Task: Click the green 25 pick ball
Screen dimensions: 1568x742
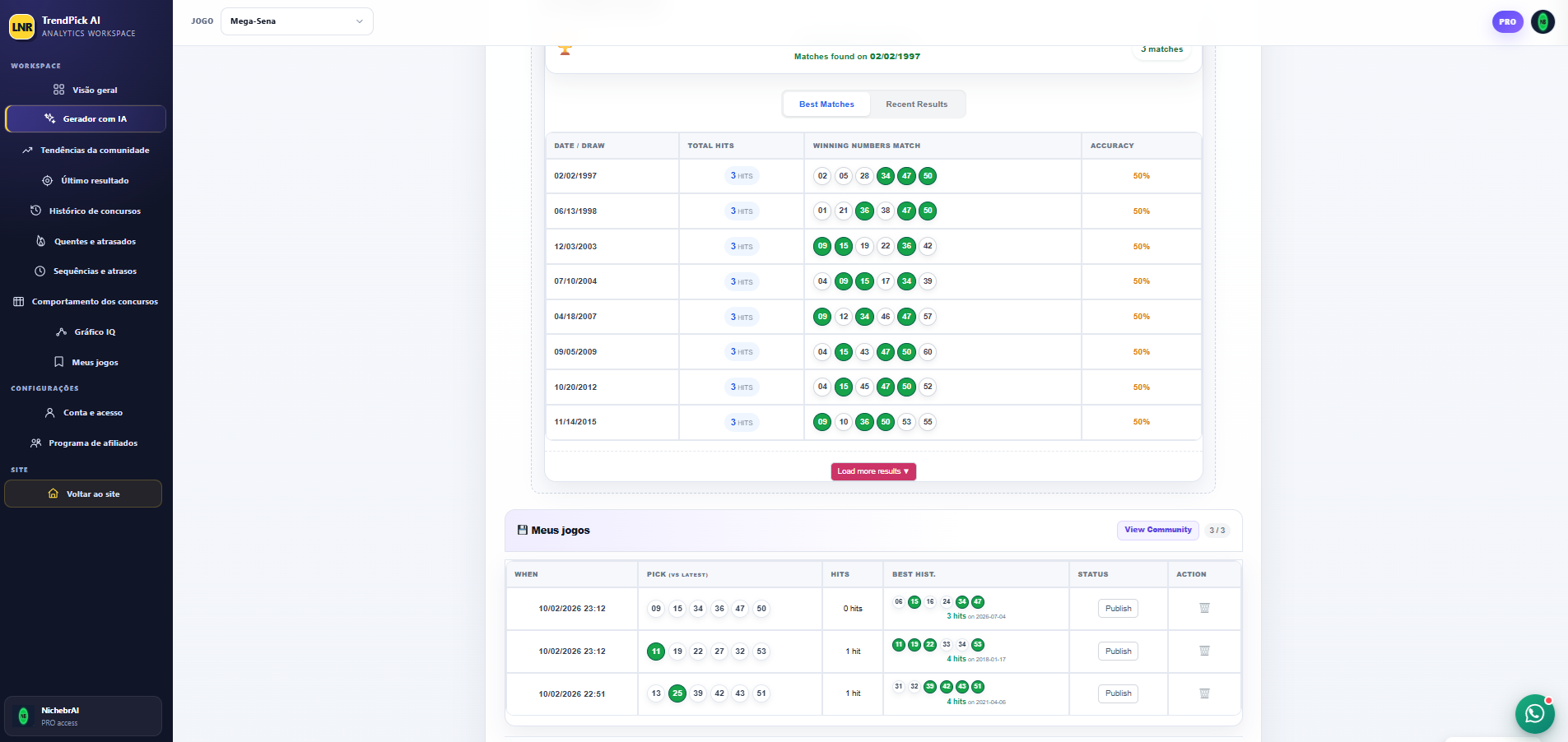Action: [x=677, y=693]
